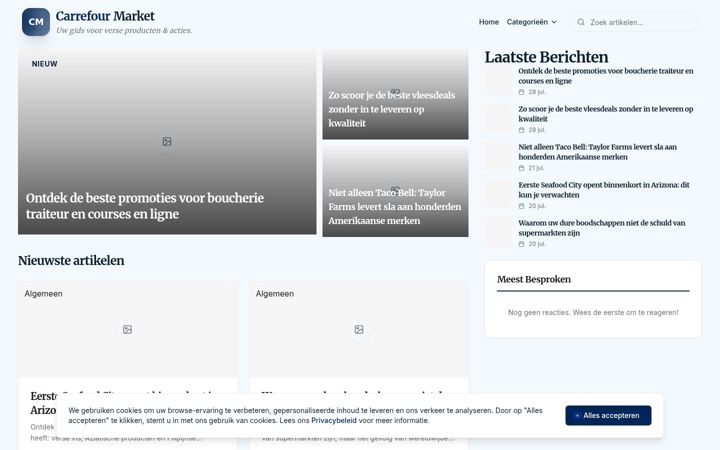
Task: Click calendar icon next to first 28 jul. date
Action: 521,92
